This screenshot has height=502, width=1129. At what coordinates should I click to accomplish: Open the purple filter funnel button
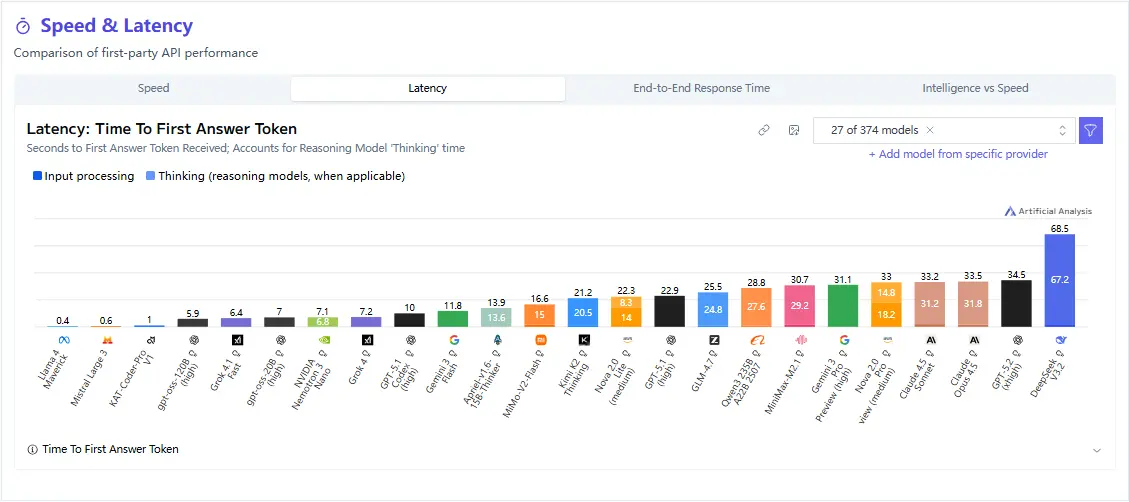point(1090,130)
